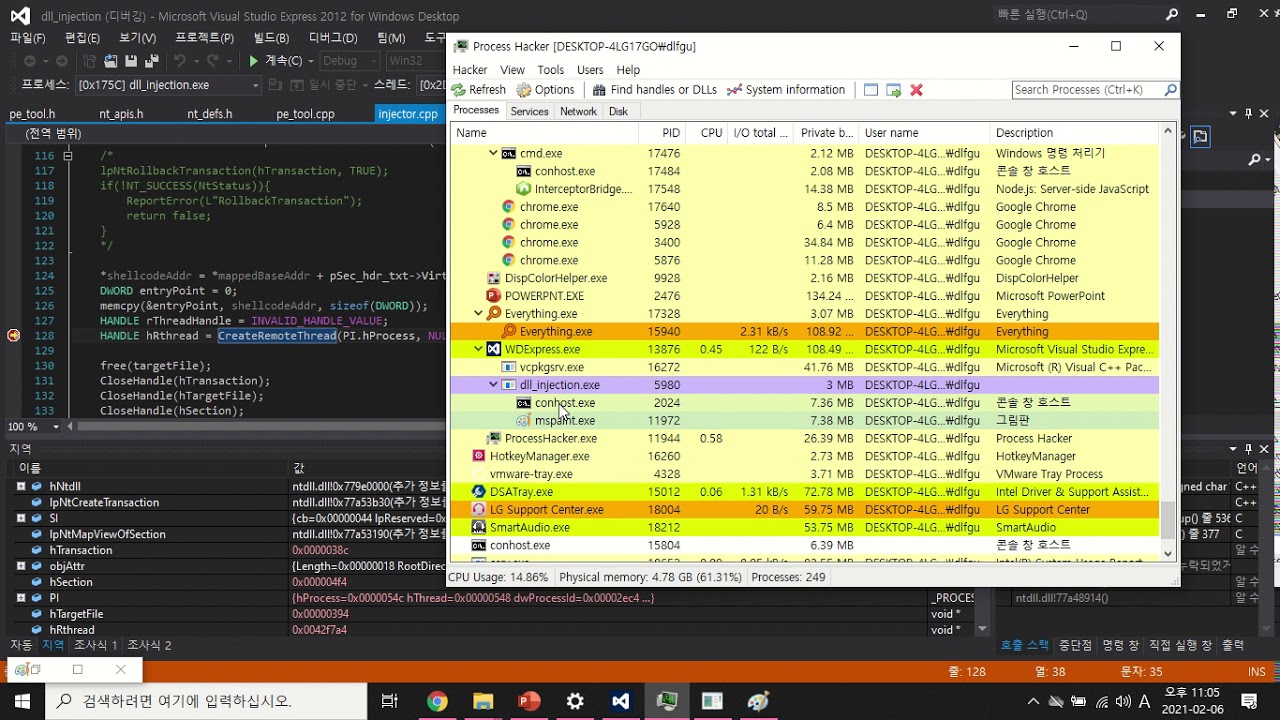Click the SmartAudio.exe process icon
1280x720 pixels.
click(x=479, y=528)
